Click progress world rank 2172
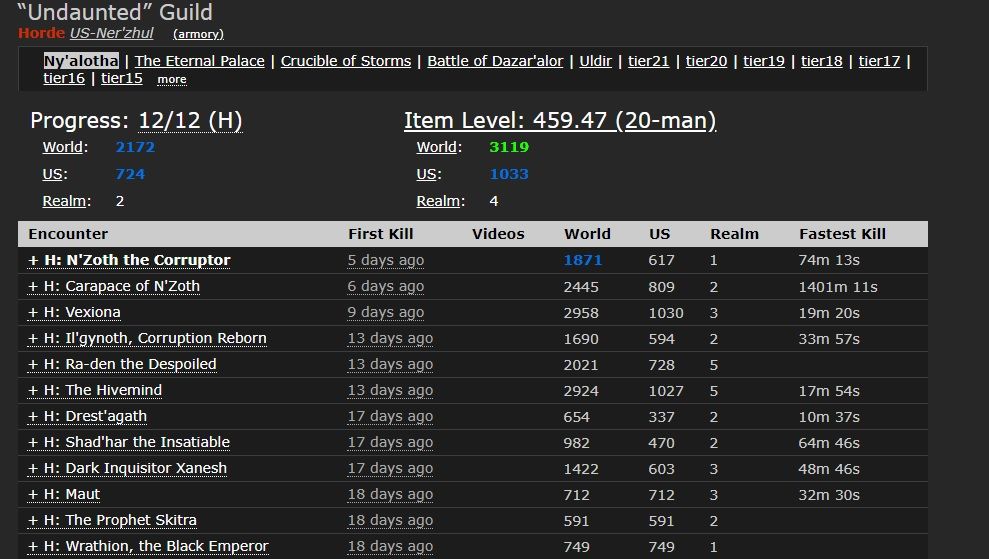This screenshot has width=989, height=559. coord(135,147)
